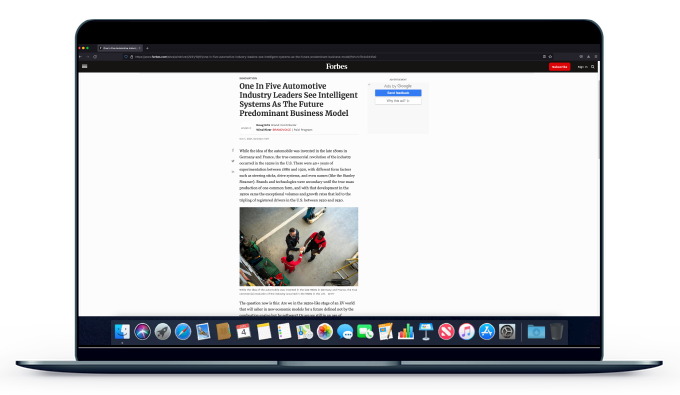Image resolution: width=680 pixels, height=395 pixels.
Task: Open the article handshake photo
Action: [x=299, y=247]
